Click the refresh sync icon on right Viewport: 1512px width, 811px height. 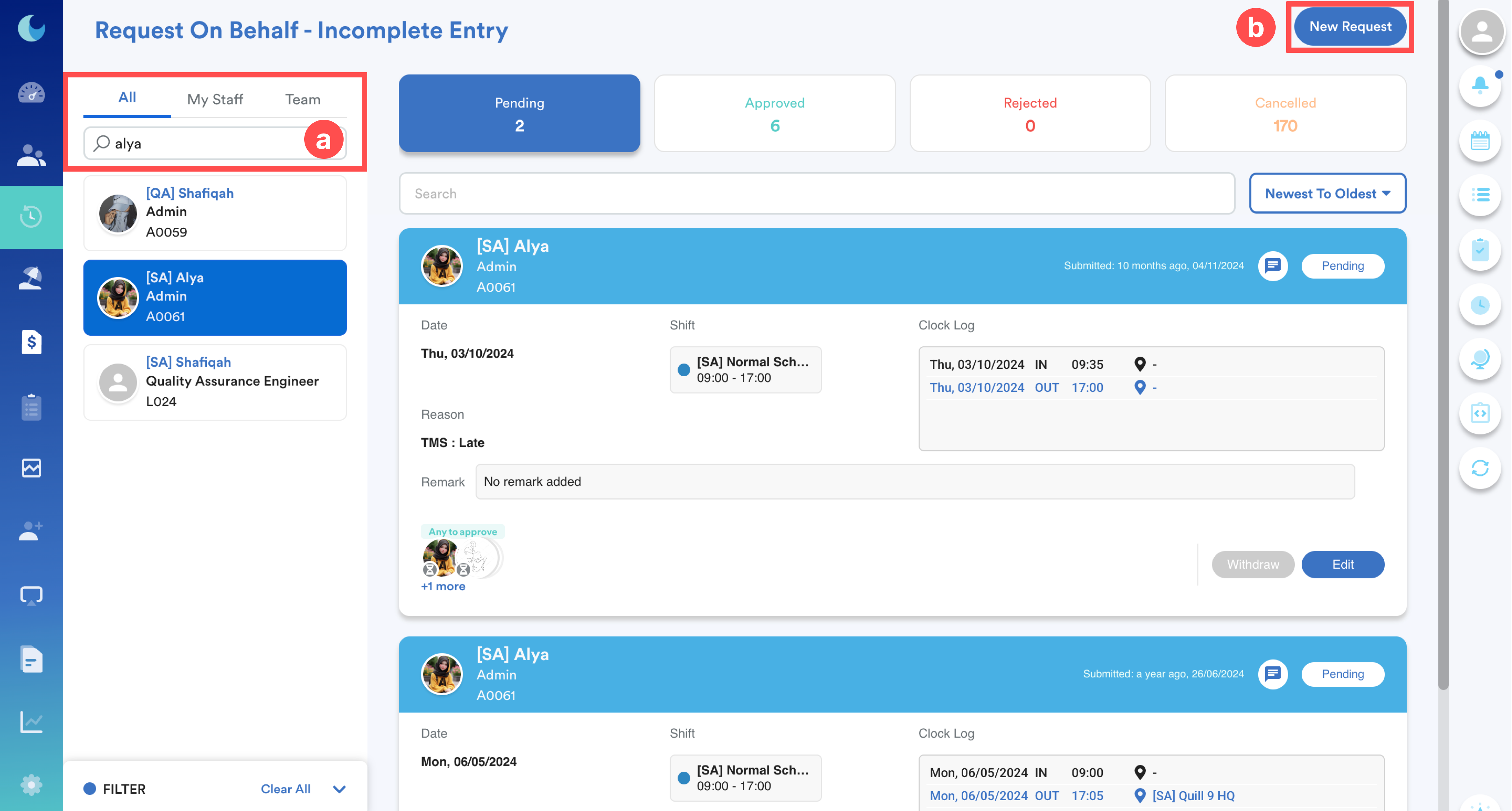tap(1480, 468)
